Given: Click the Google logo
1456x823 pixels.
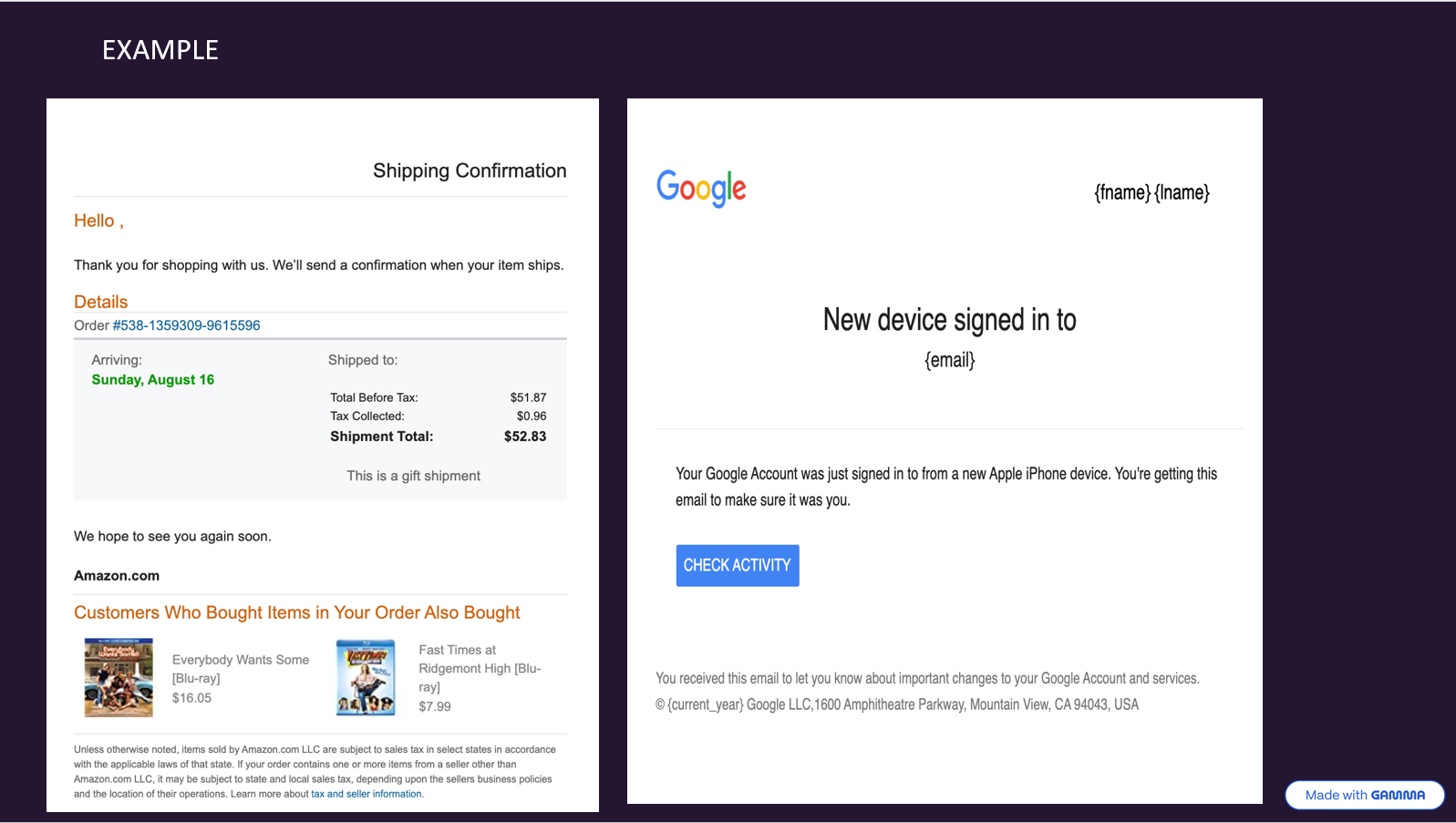Looking at the screenshot, I should click(701, 188).
